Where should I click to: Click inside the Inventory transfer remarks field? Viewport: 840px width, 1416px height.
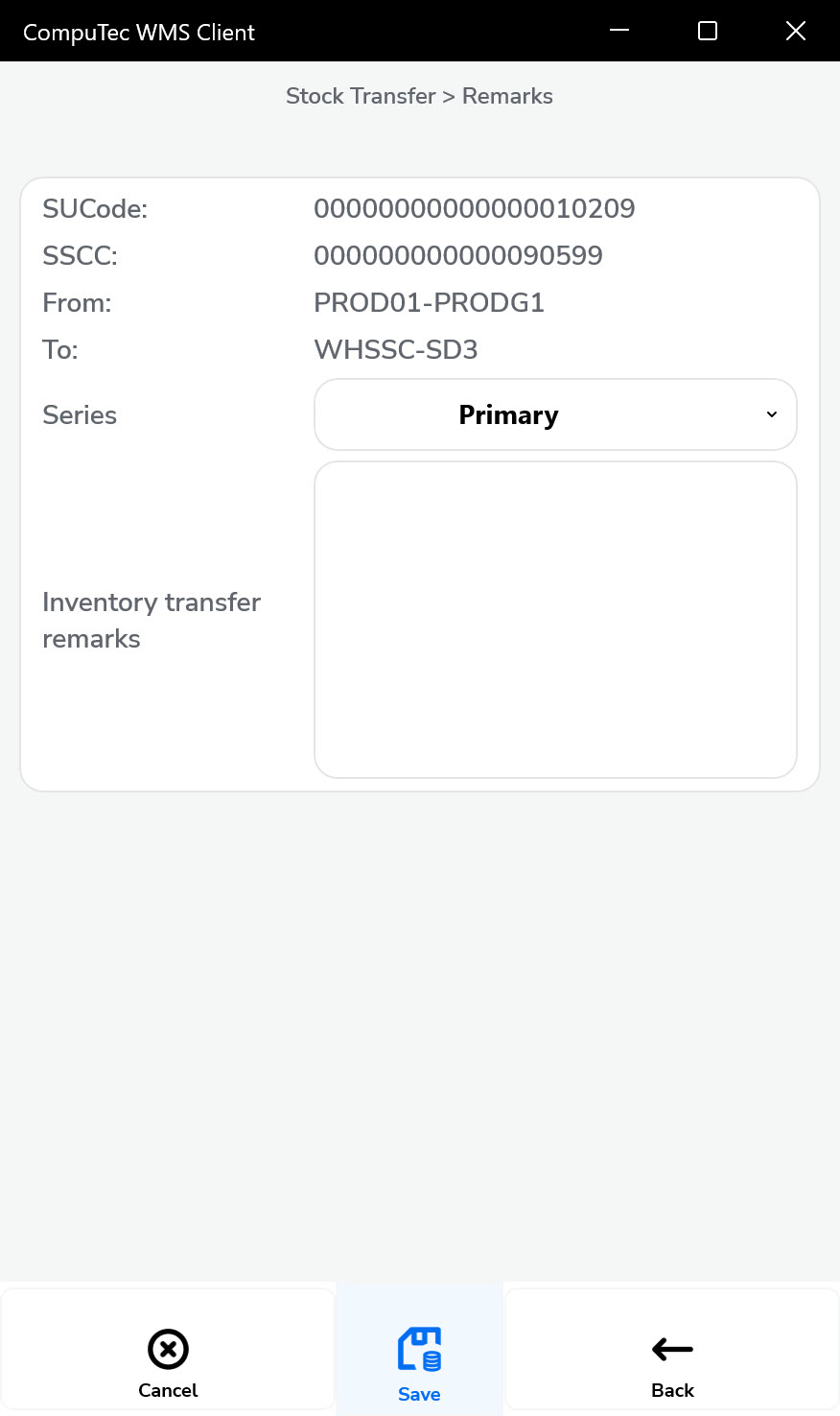click(555, 619)
